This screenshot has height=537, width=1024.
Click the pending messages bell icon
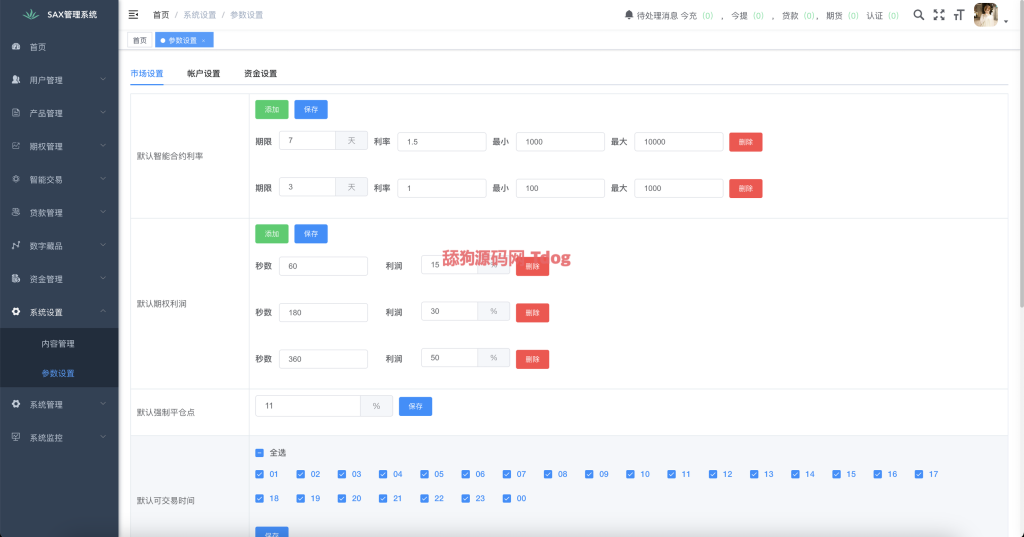coord(629,15)
